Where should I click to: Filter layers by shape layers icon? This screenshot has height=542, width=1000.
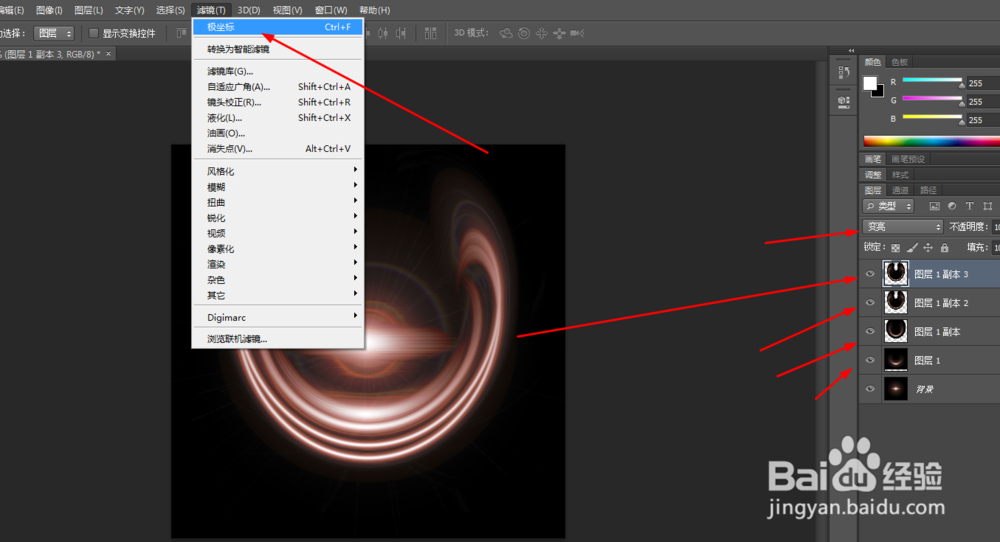click(987, 206)
